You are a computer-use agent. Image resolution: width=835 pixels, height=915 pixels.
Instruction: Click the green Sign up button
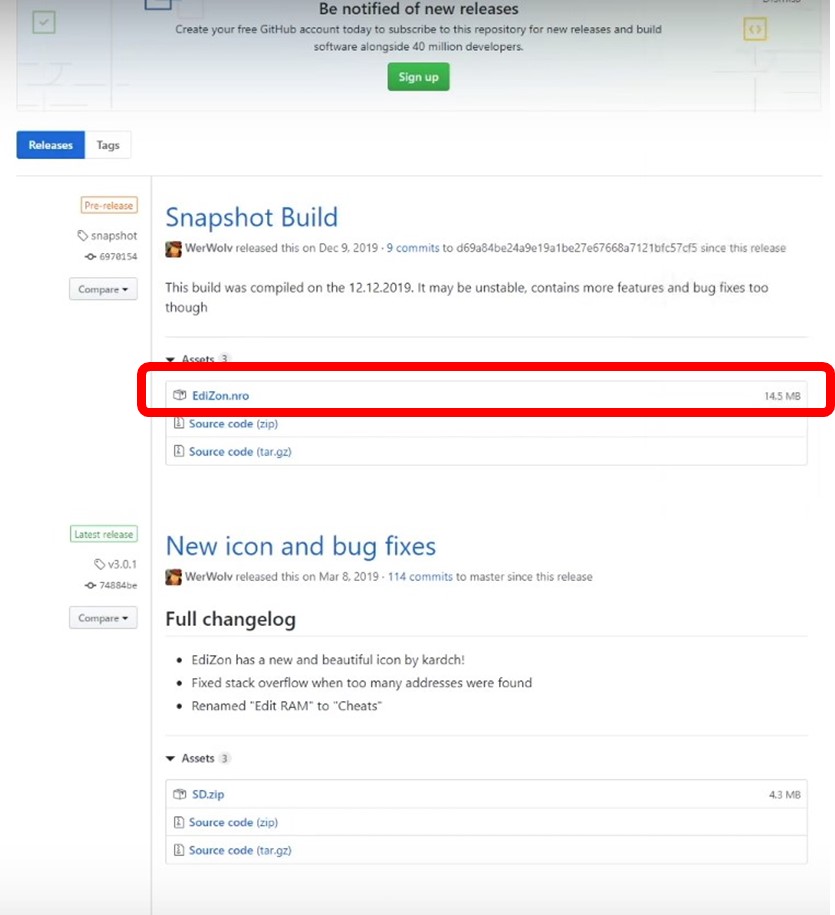(418, 77)
